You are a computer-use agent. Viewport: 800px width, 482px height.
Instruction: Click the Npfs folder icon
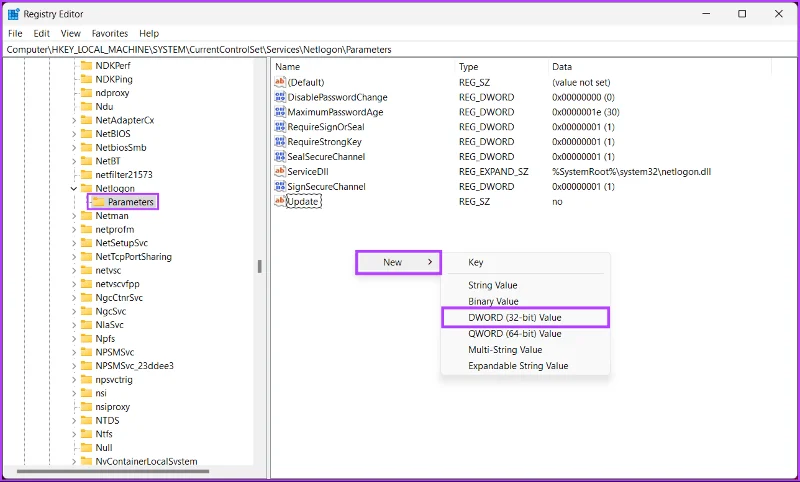pos(86,338)
